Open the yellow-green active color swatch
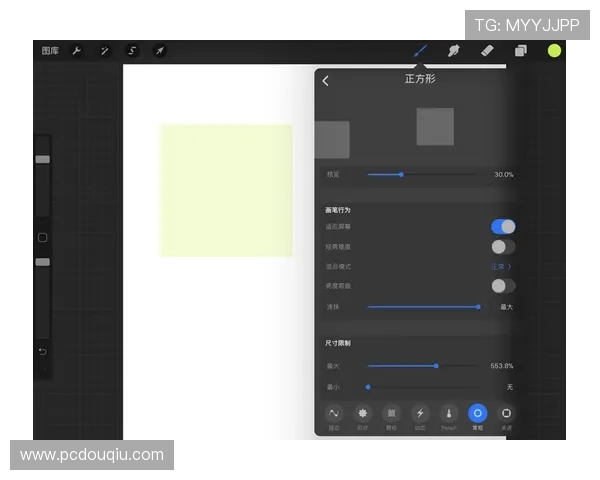The image size is (600, 480). tap(554, 51)
